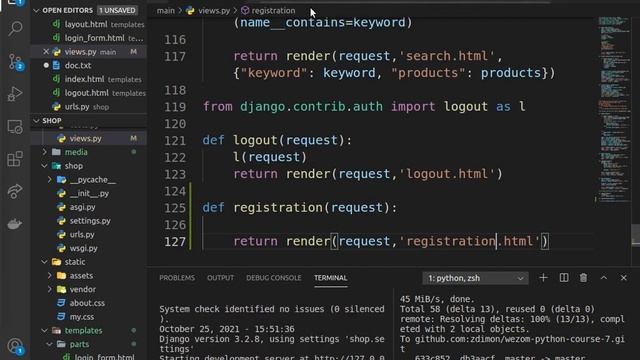The width and height of the screenshot is (640, 360).
Task: Switch to the Debug Console tab
Action: 273,278
